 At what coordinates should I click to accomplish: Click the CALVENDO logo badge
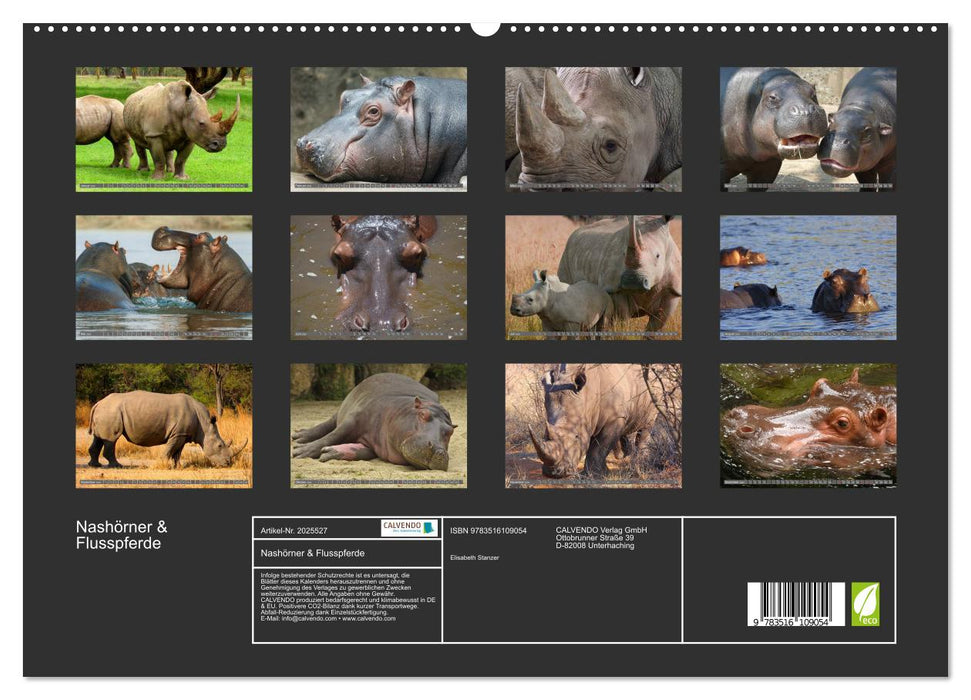[x=409, y=528]
